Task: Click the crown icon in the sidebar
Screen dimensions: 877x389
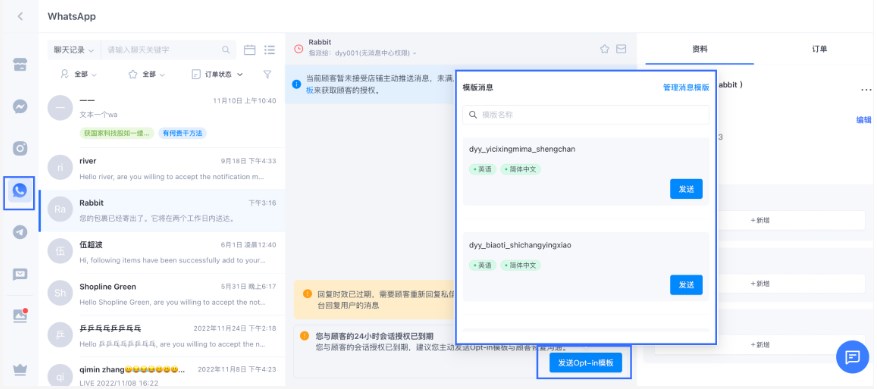Action: pos(20,369)
